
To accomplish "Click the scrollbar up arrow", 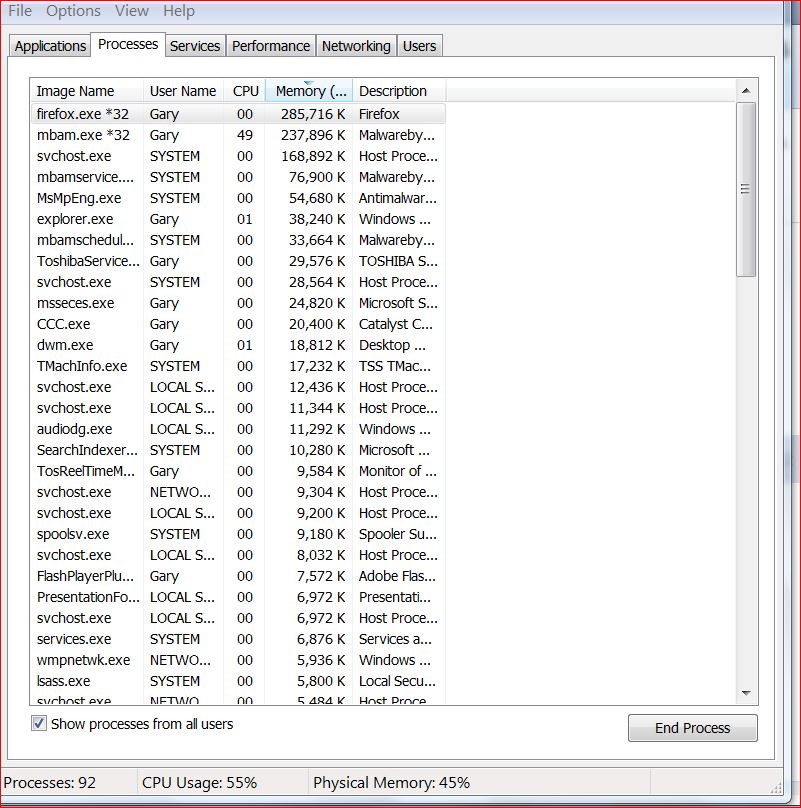I will click(x=746, y=91).
